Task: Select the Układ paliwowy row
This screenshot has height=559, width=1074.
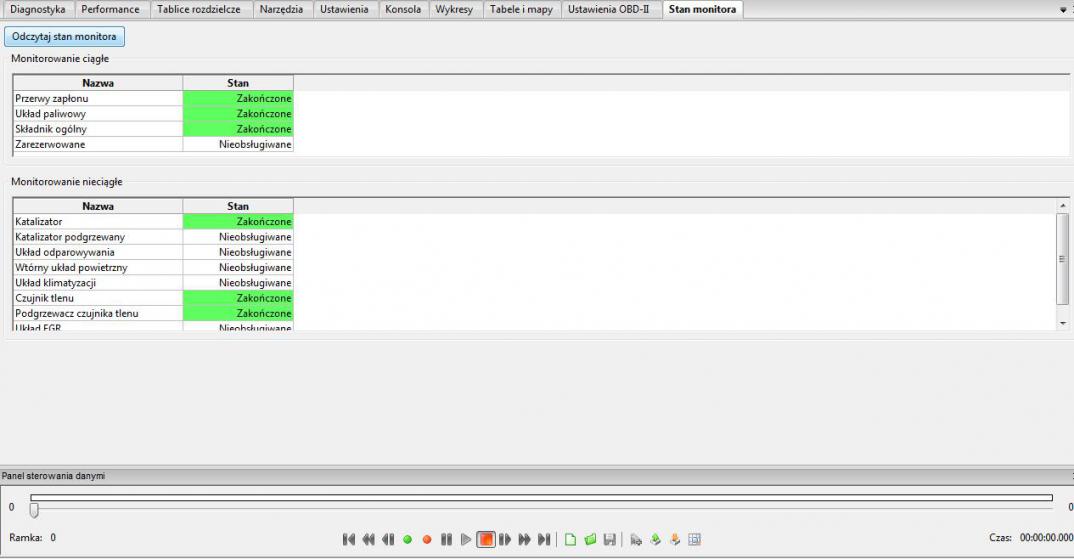Action: [153, 114]
